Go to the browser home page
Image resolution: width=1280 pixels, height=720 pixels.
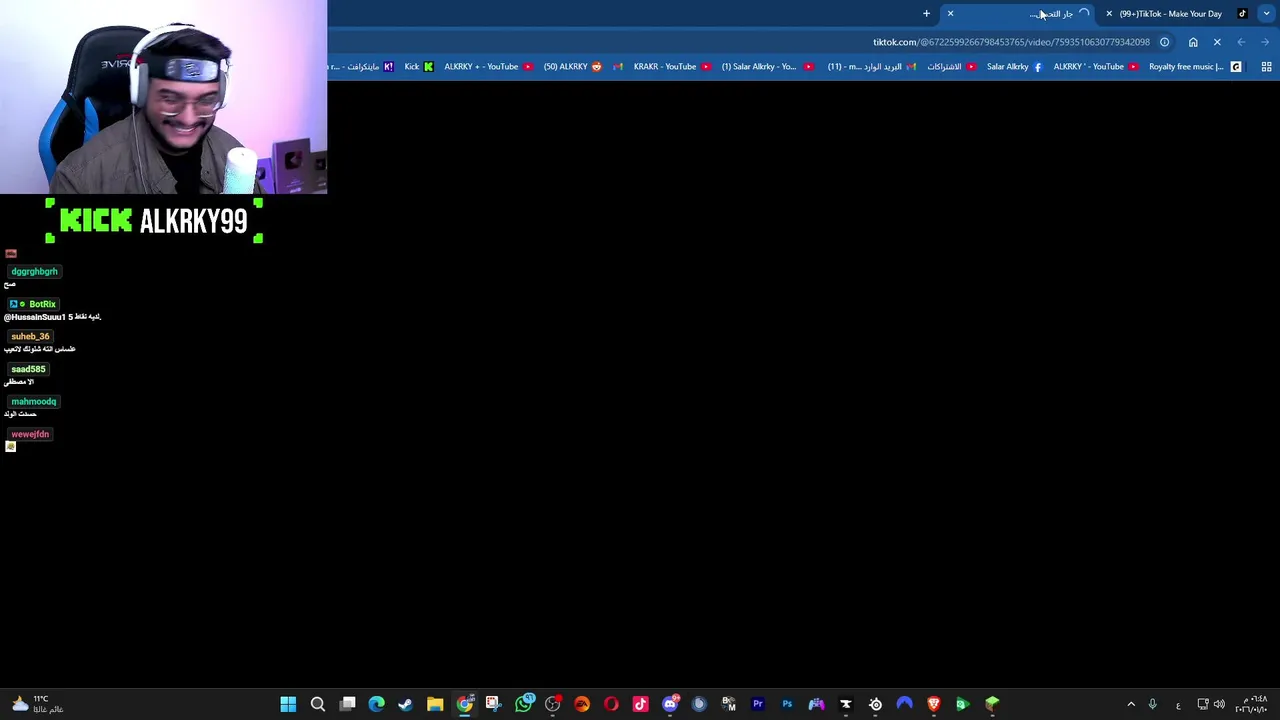[1193, 42]
